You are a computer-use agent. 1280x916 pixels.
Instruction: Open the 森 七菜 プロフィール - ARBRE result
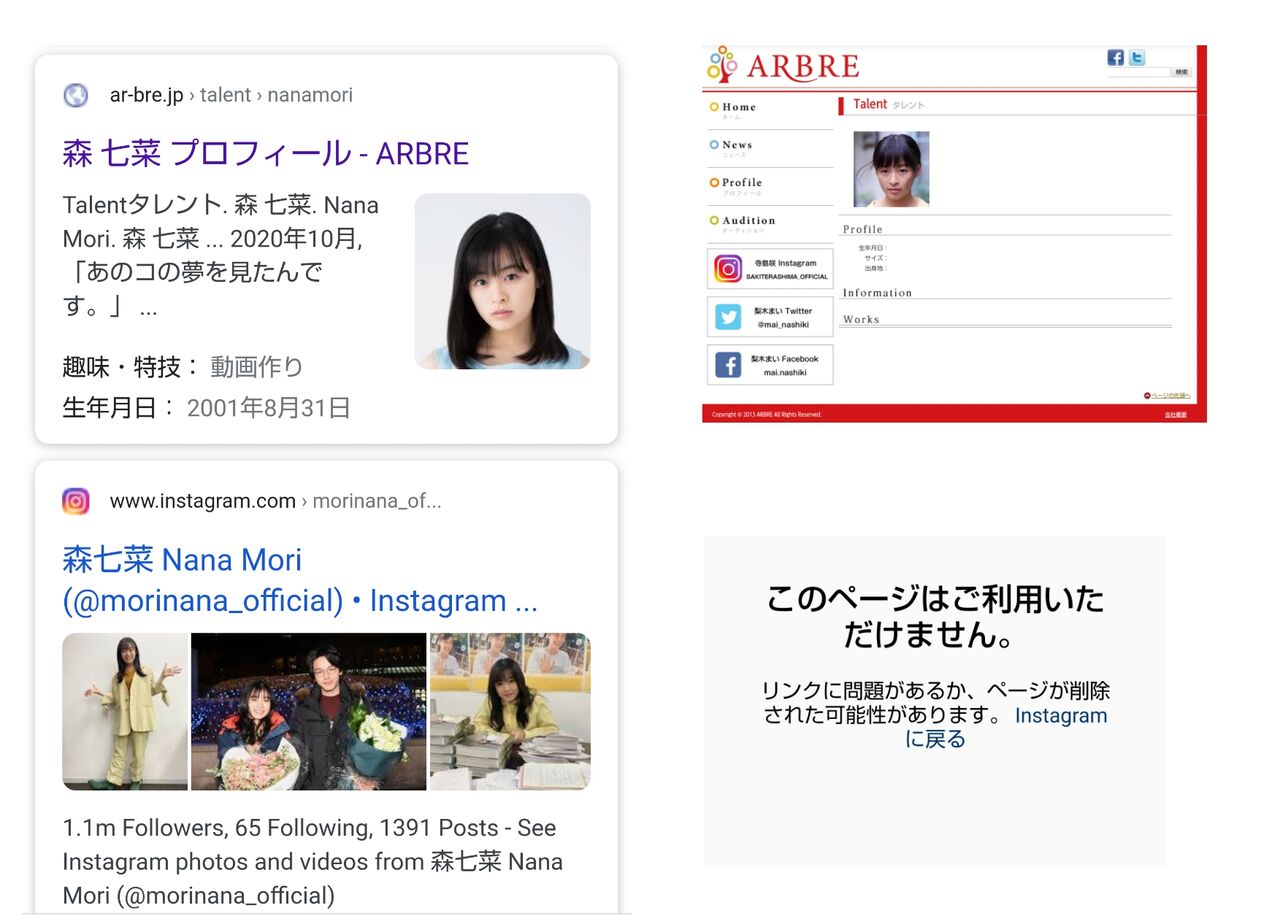pyautogui.click(x=266, y=153)
